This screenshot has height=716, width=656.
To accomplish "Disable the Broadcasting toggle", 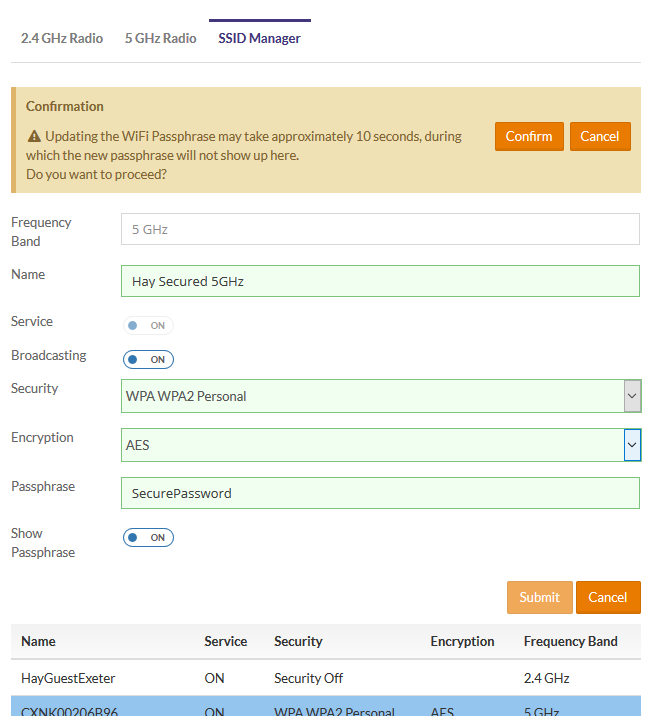I will [148, 360].
